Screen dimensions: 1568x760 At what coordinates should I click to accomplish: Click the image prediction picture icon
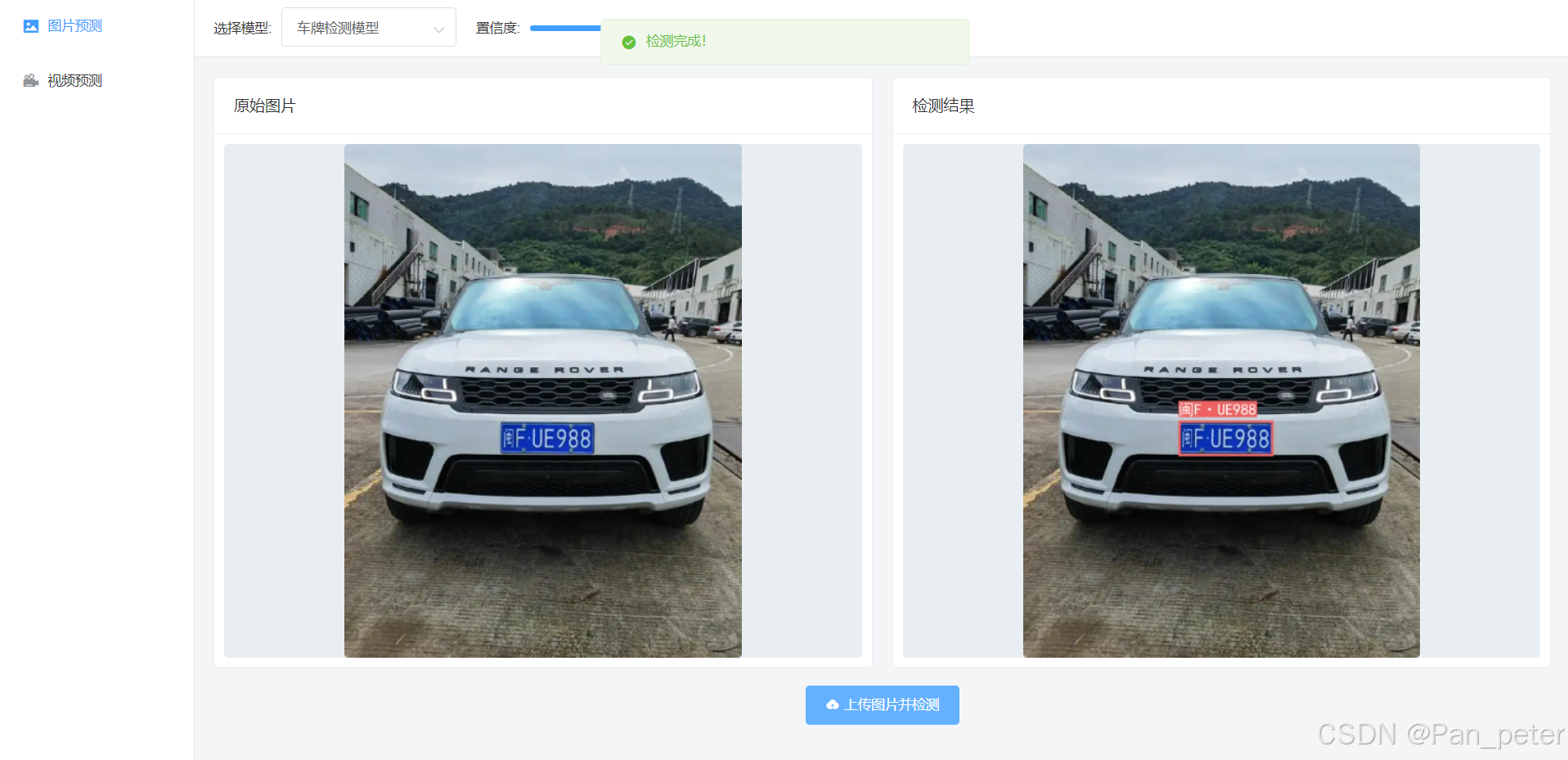click(x=31, y=26)
